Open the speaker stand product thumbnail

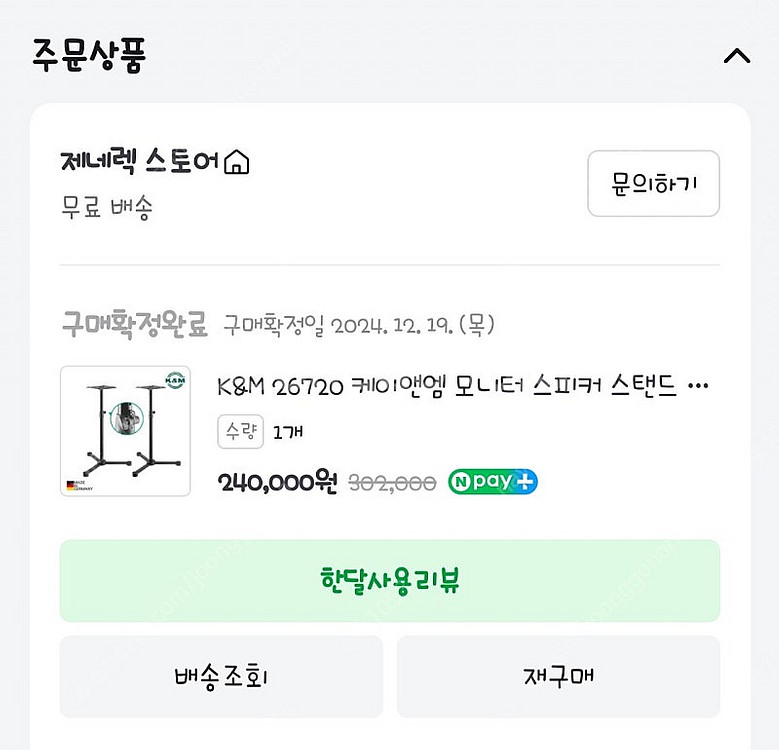pos(125,431)
